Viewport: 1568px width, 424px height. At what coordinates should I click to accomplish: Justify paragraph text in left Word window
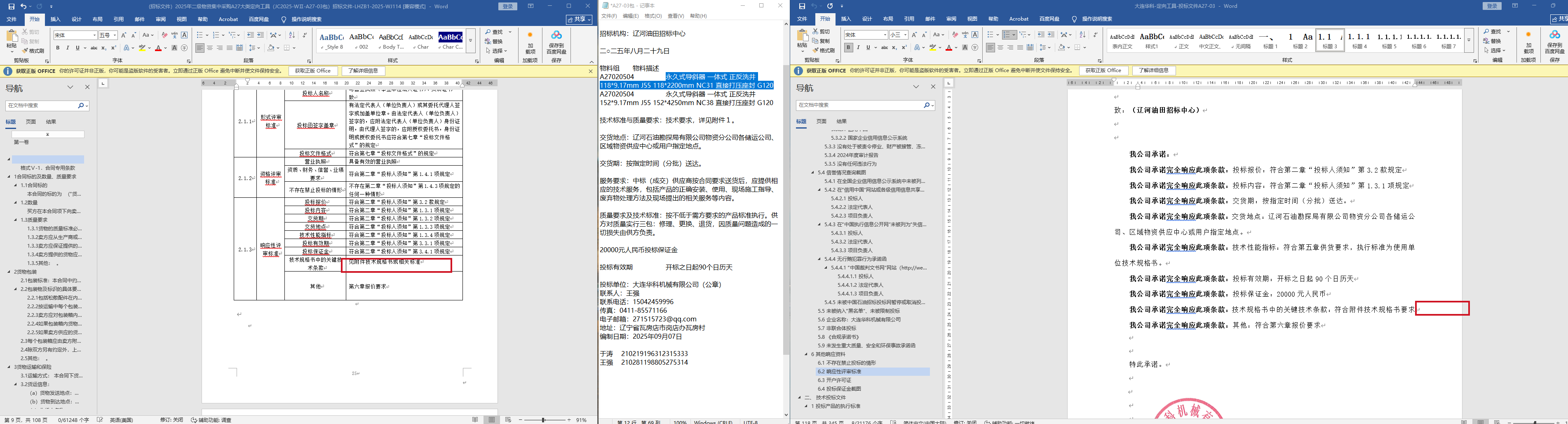pos(230,48)
